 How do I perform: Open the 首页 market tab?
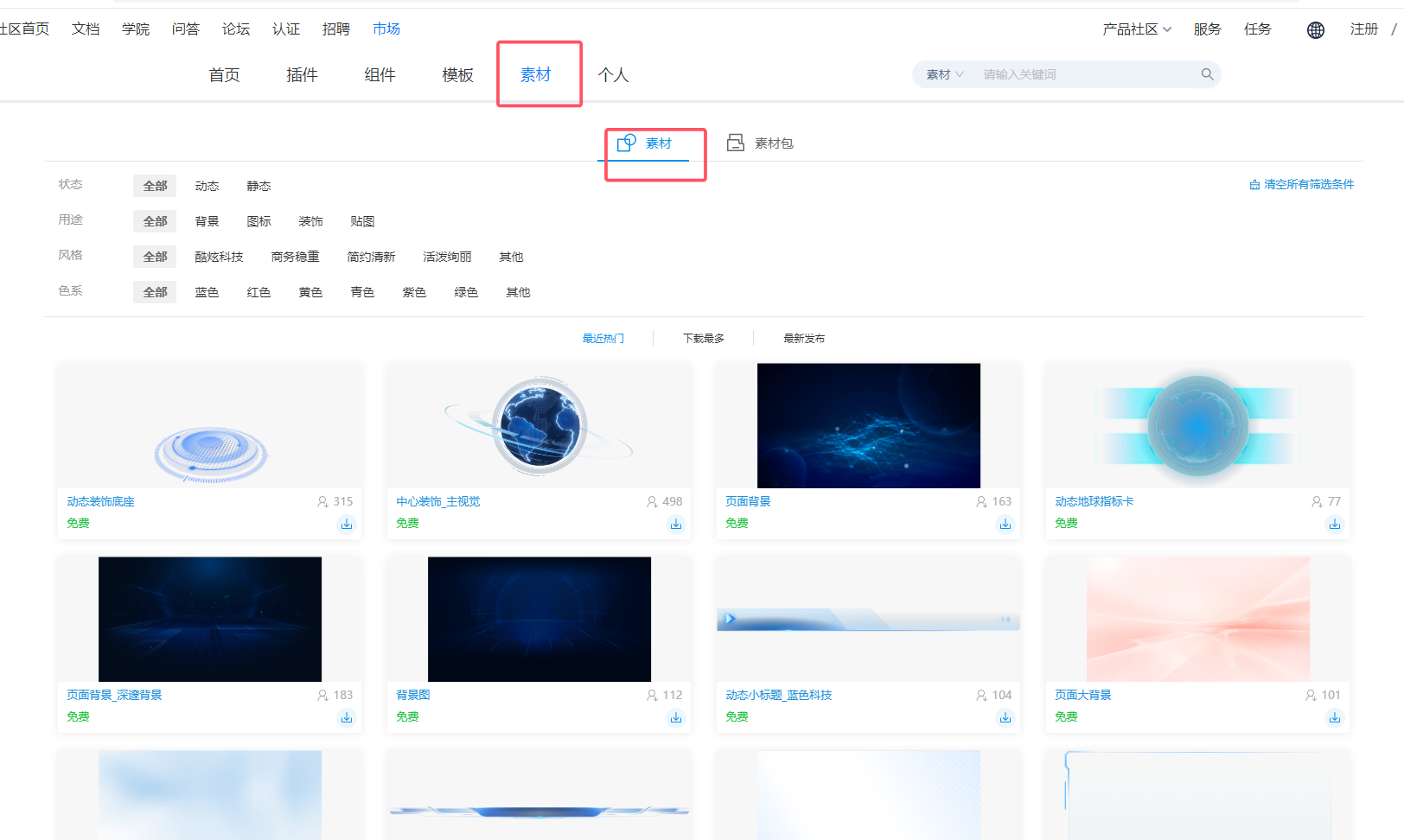click(x=224, y=75)
